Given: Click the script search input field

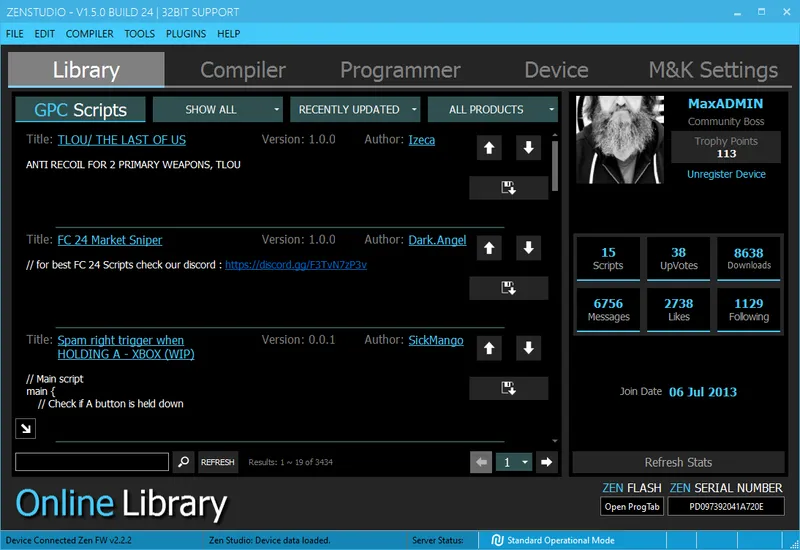Looking at the screenshot, I should [92, 462].
